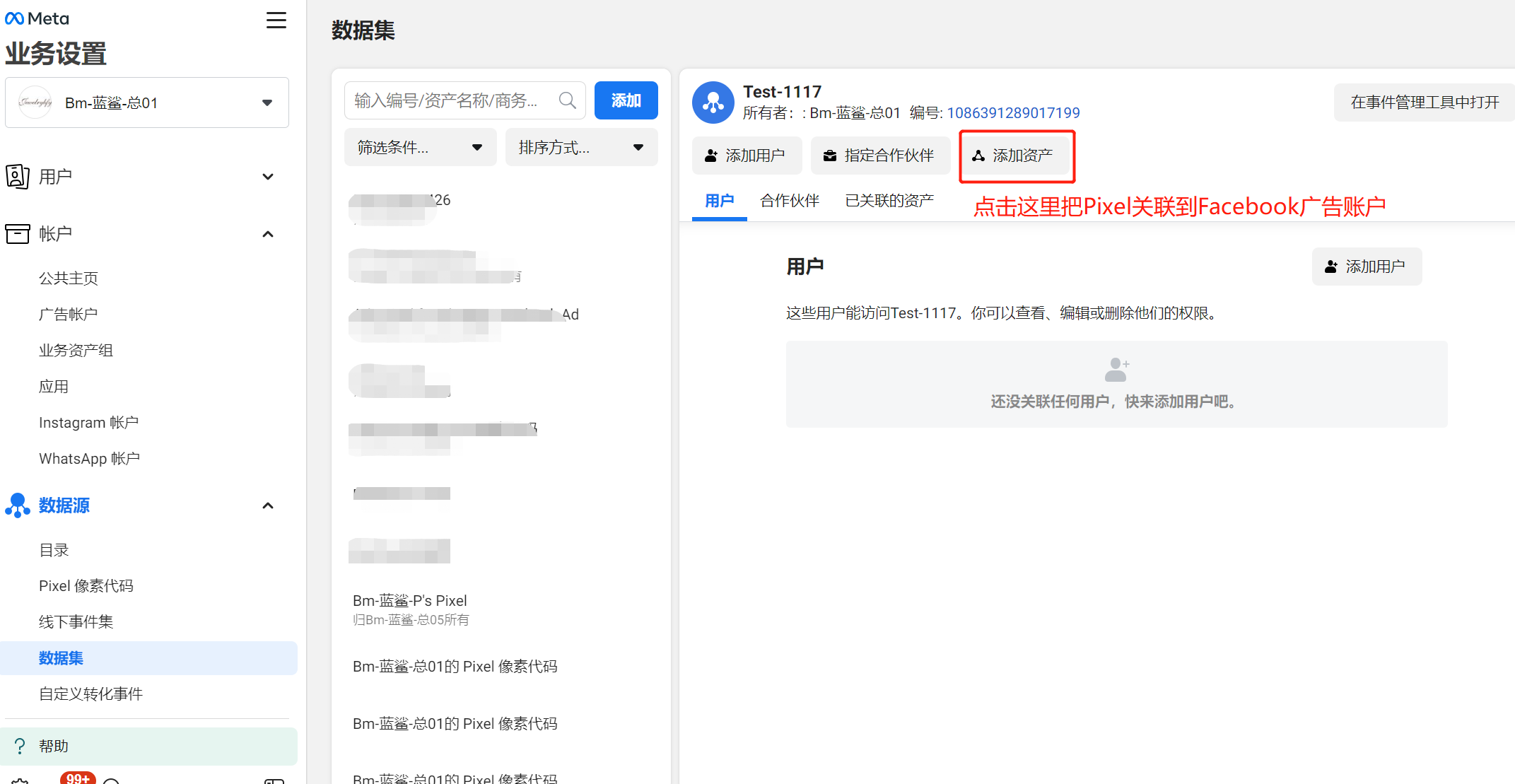
Task: Click the add-person icon in empty users box
Action: click(x=1117, y=369)
